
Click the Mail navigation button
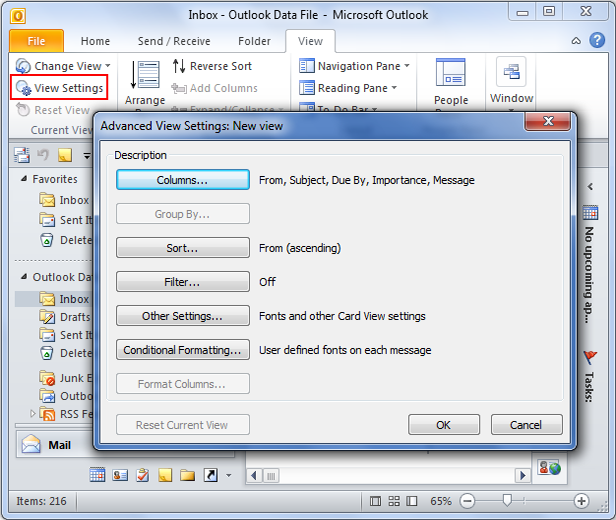(x=55, y=445)
